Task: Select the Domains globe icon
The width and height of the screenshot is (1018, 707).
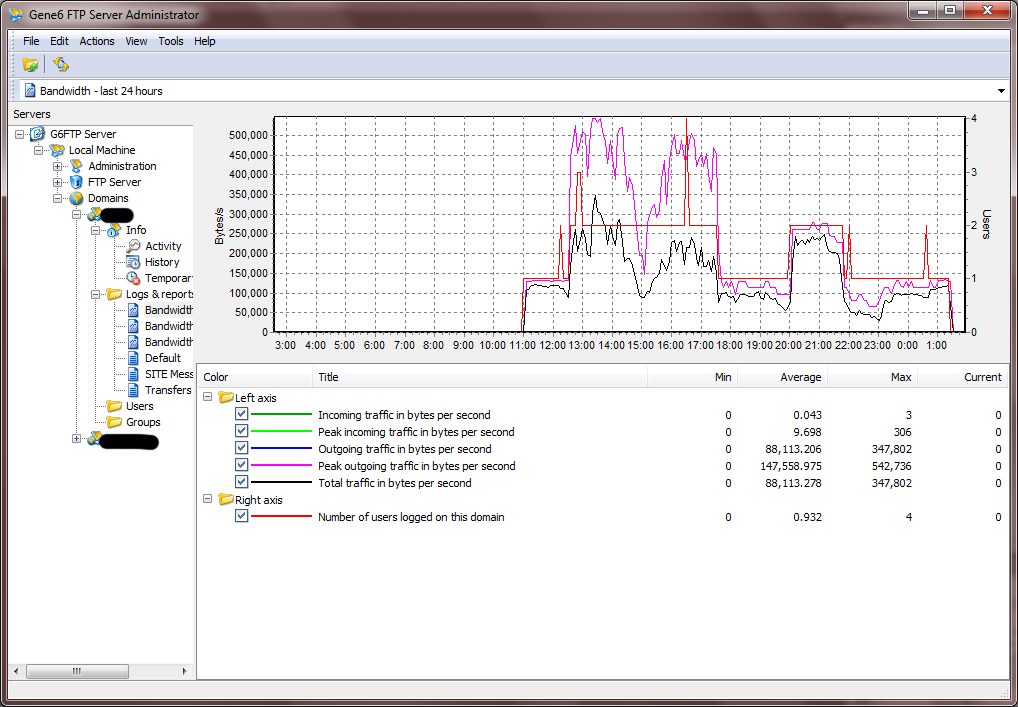Action: tap(77, 198)
